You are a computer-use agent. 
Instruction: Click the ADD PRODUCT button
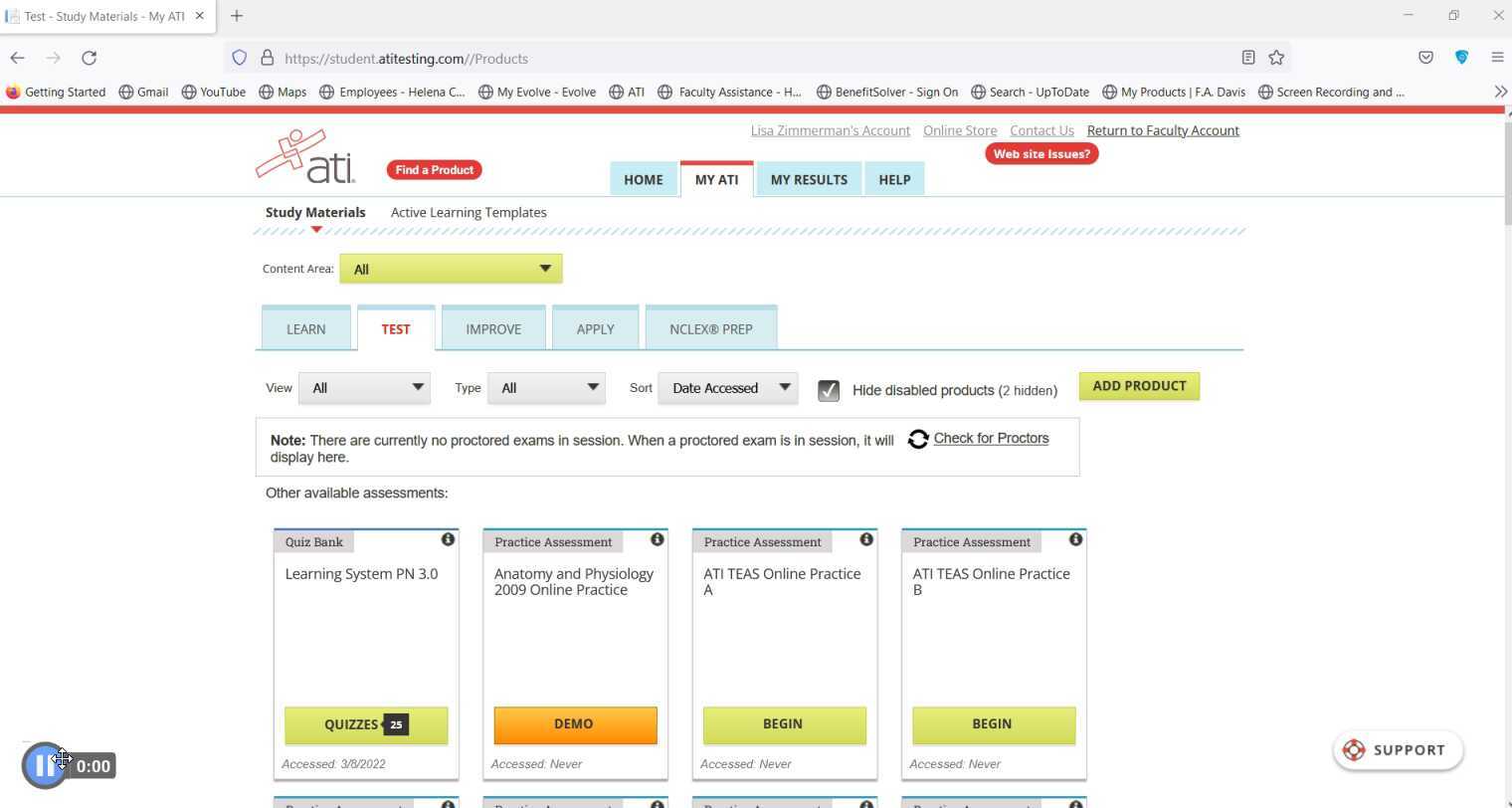(x=1139, y=386)
